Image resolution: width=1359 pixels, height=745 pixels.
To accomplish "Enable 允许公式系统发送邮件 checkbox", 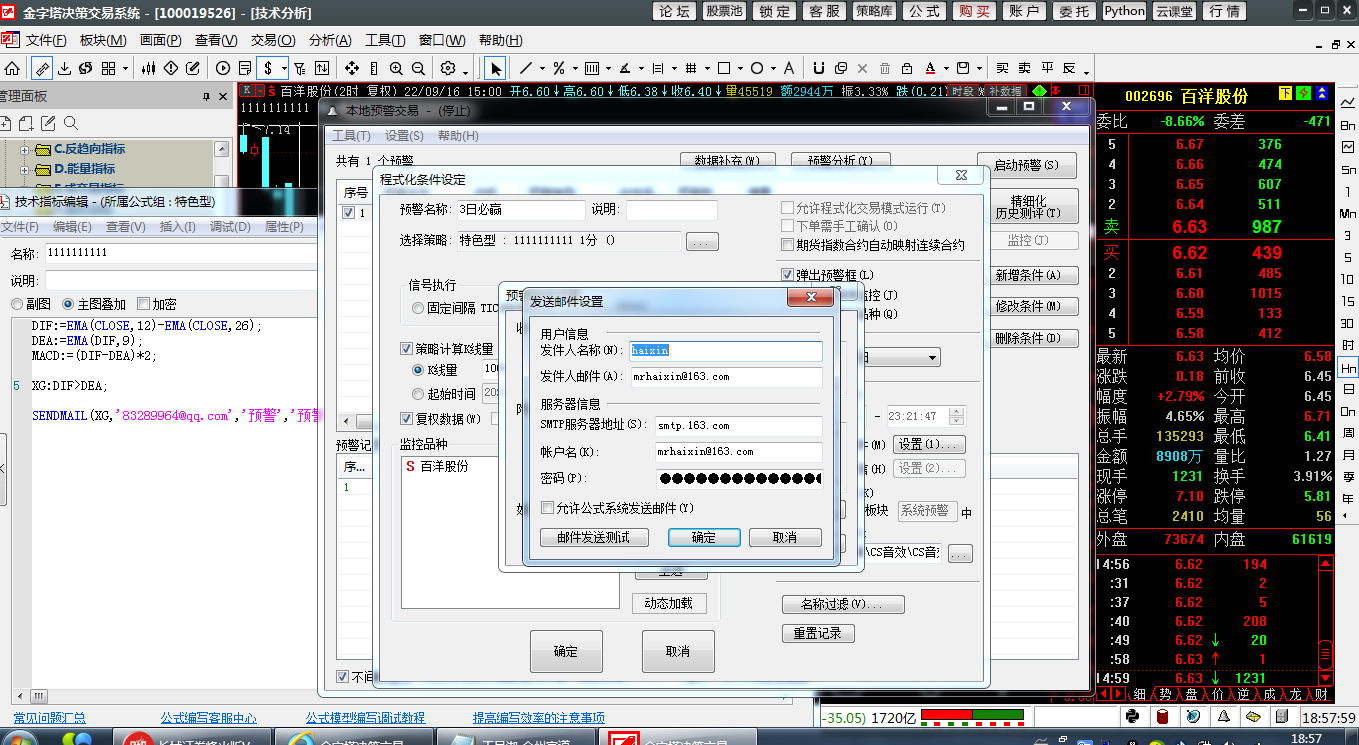I will [x=547, y=507].
